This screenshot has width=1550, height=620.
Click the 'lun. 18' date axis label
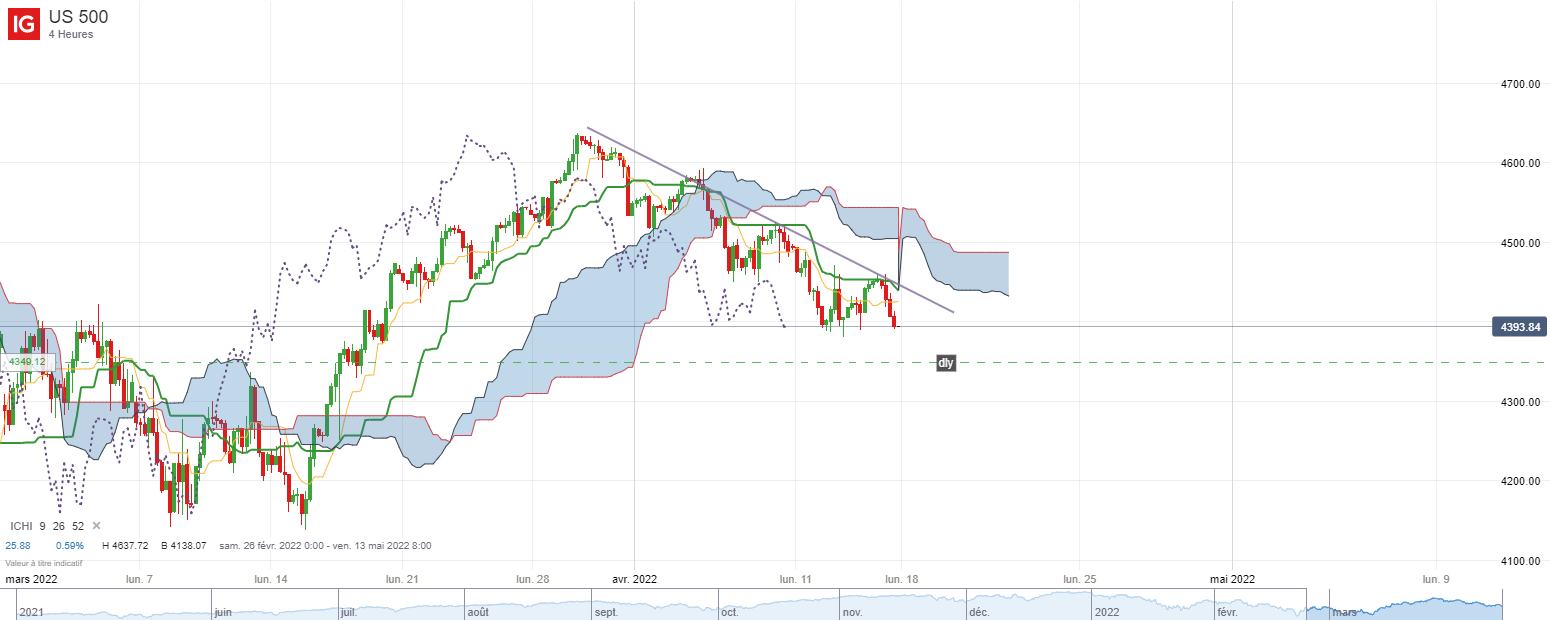click(900, 579)
